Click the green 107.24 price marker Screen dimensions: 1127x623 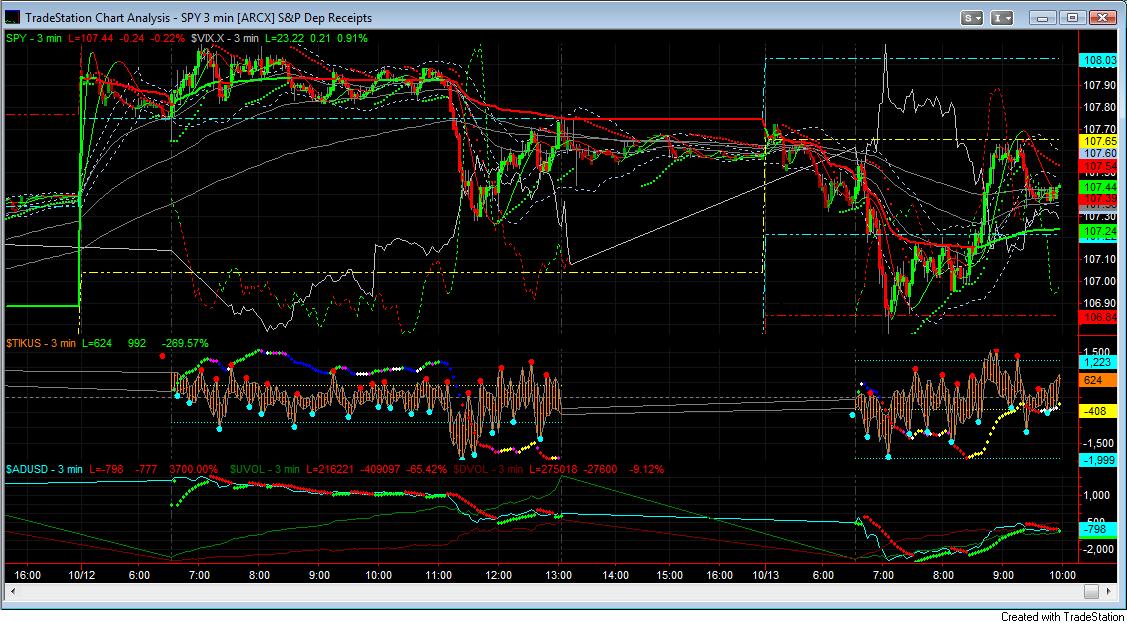coord(1099,231)
